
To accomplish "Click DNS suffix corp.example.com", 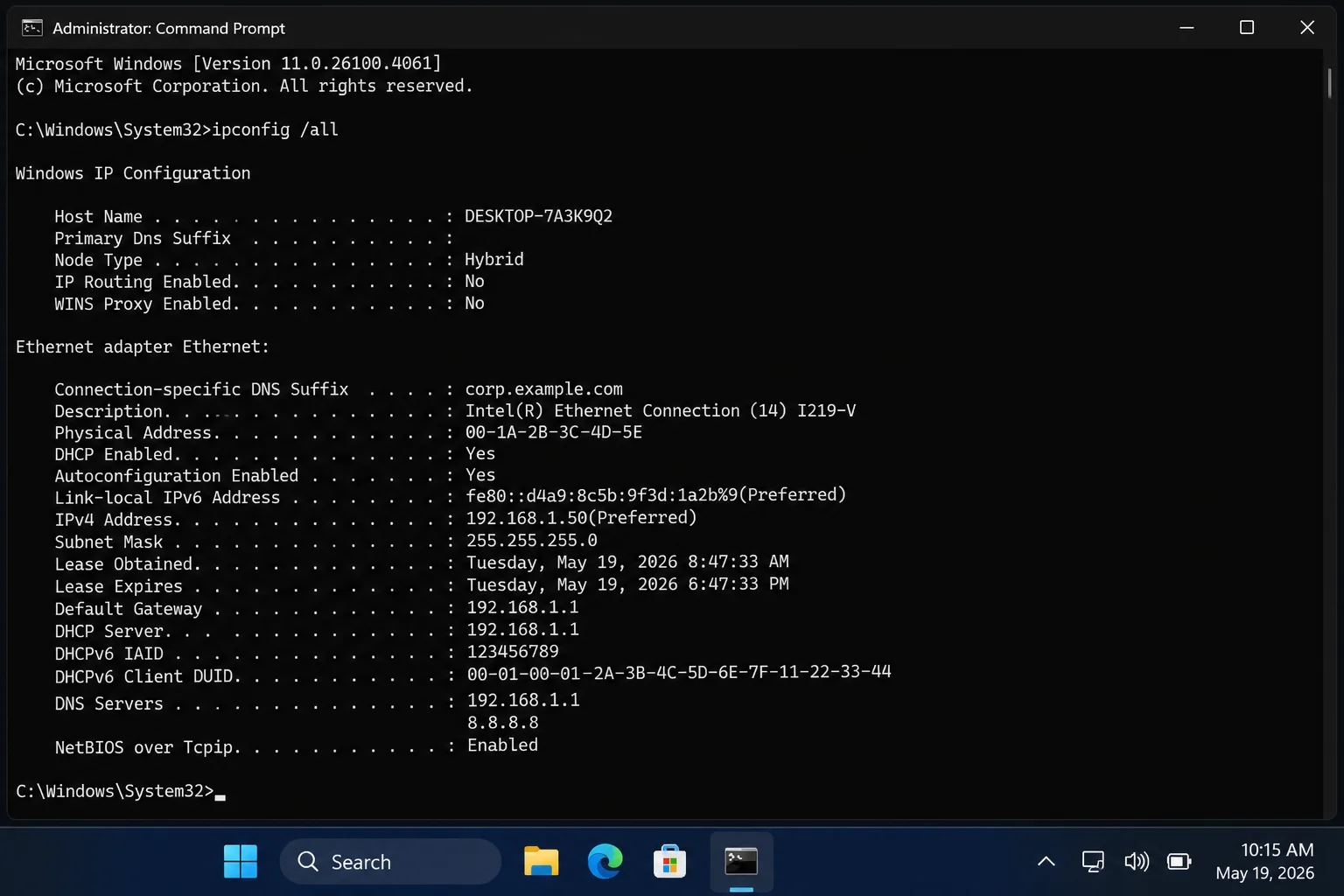I will tap(544, 389).
